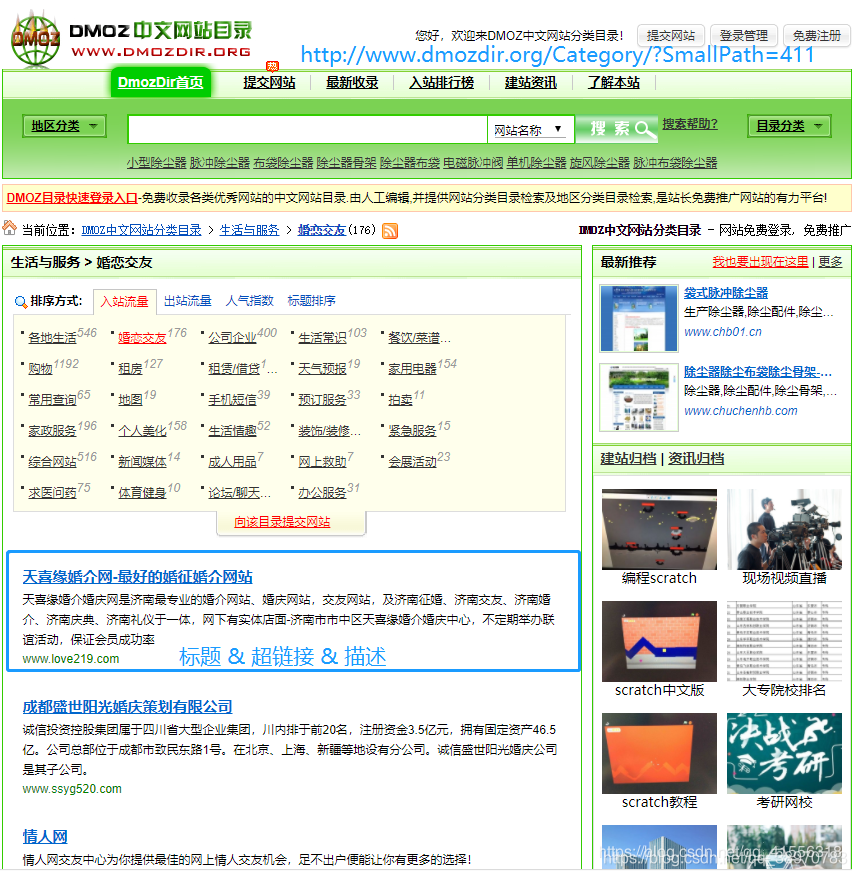Viewport: 857px width, 877px height.
Task: Click 更多 in the 最新推荐 panel
Action: coord(830,262)
